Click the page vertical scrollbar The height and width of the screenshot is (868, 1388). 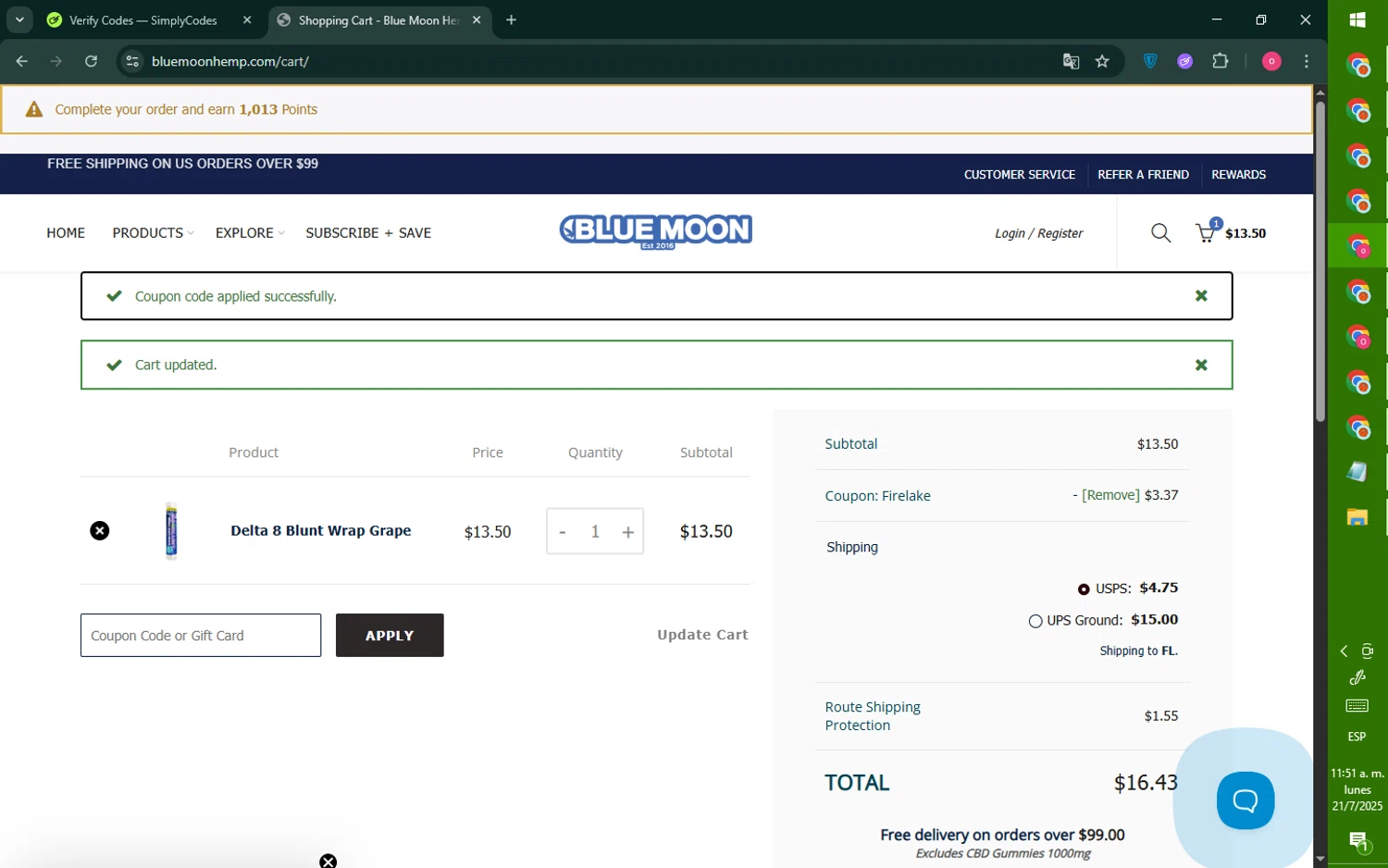pos(1320,262)
